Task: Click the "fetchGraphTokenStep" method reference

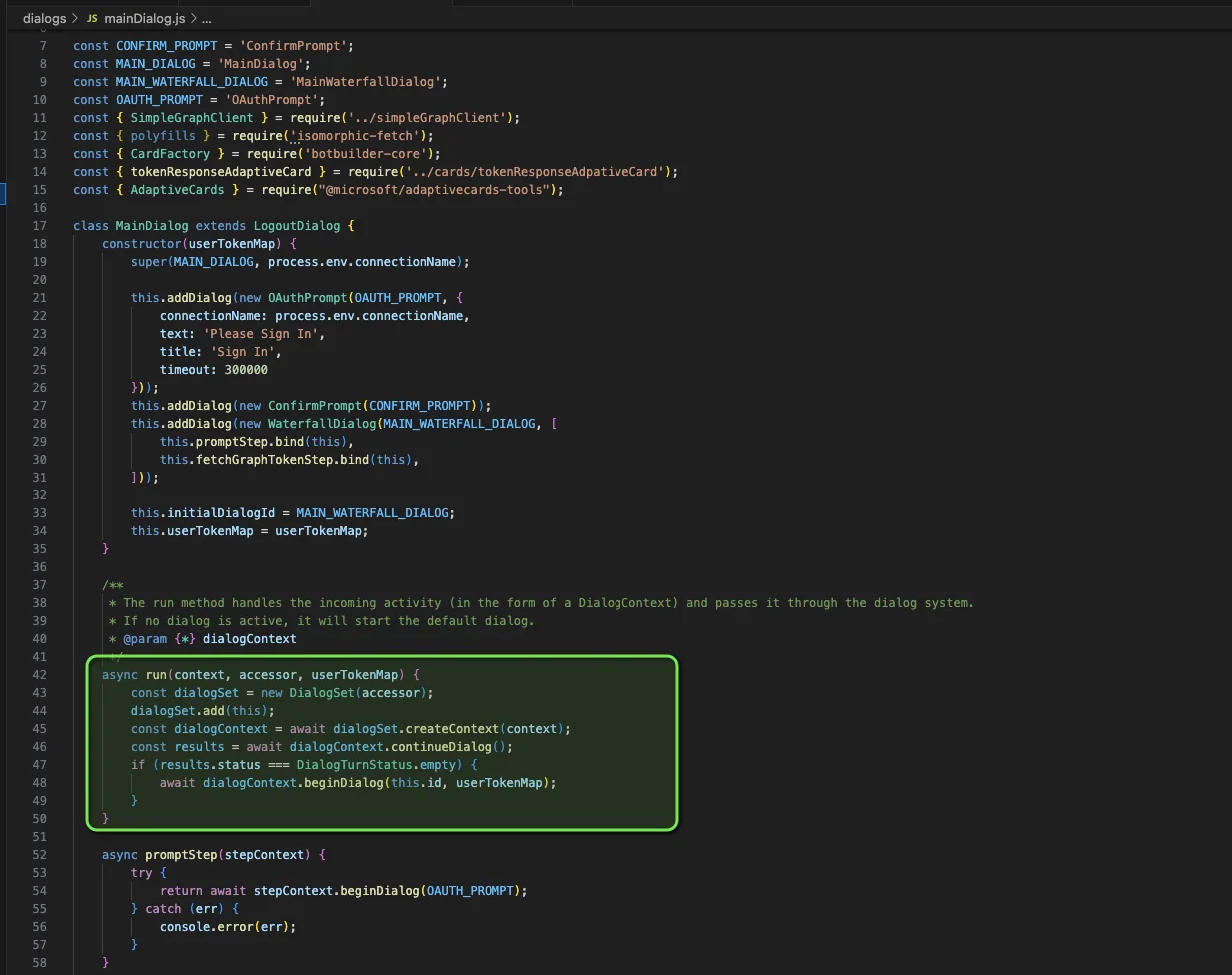Action: (x=264, y=460)
